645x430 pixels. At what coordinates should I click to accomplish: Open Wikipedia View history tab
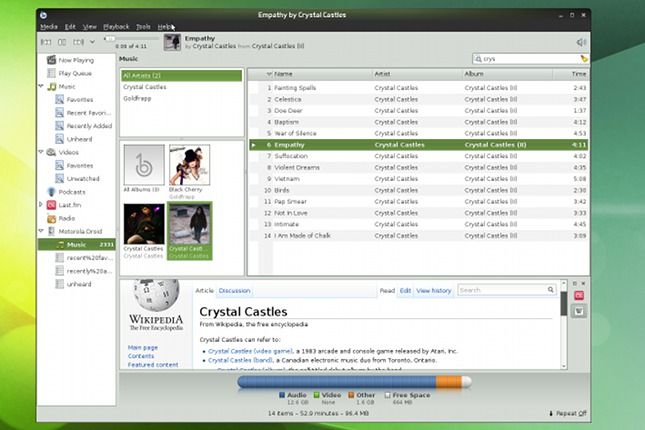tap(434, 291)
